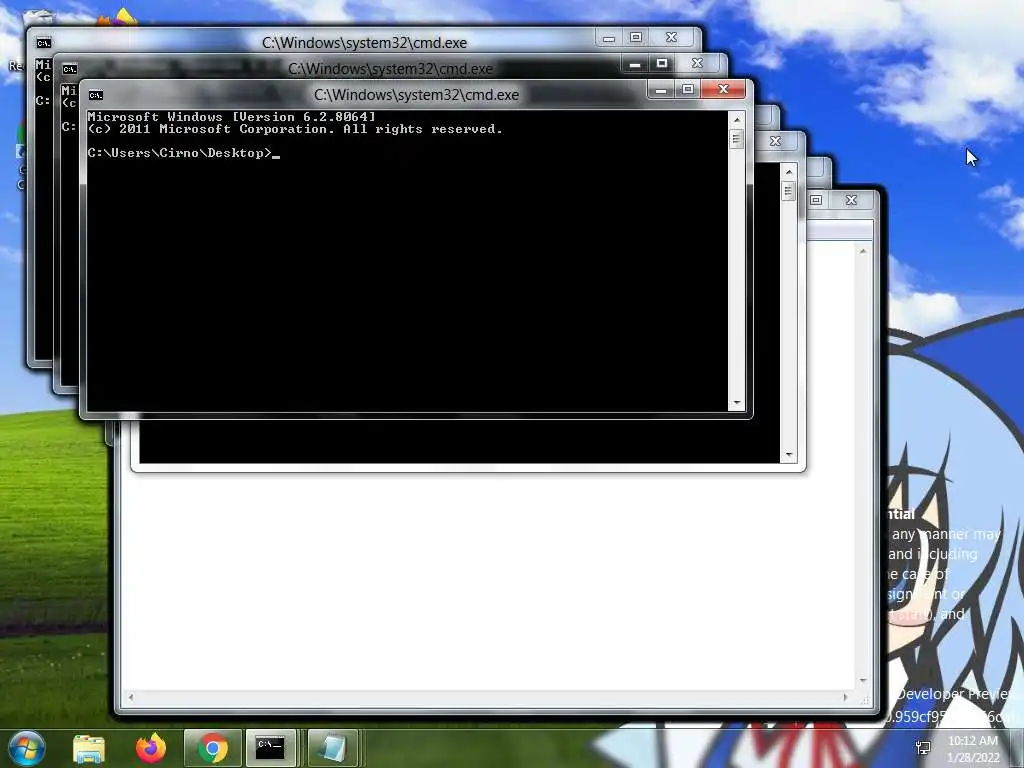Close the rearmost cmd.exe window
The height and width of the screenshot is (768, 1024).
671,37
